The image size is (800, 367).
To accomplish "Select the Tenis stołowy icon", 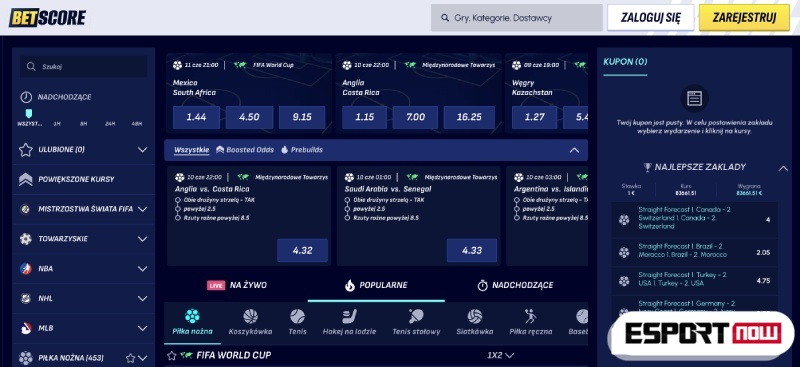I will [416, 316].
